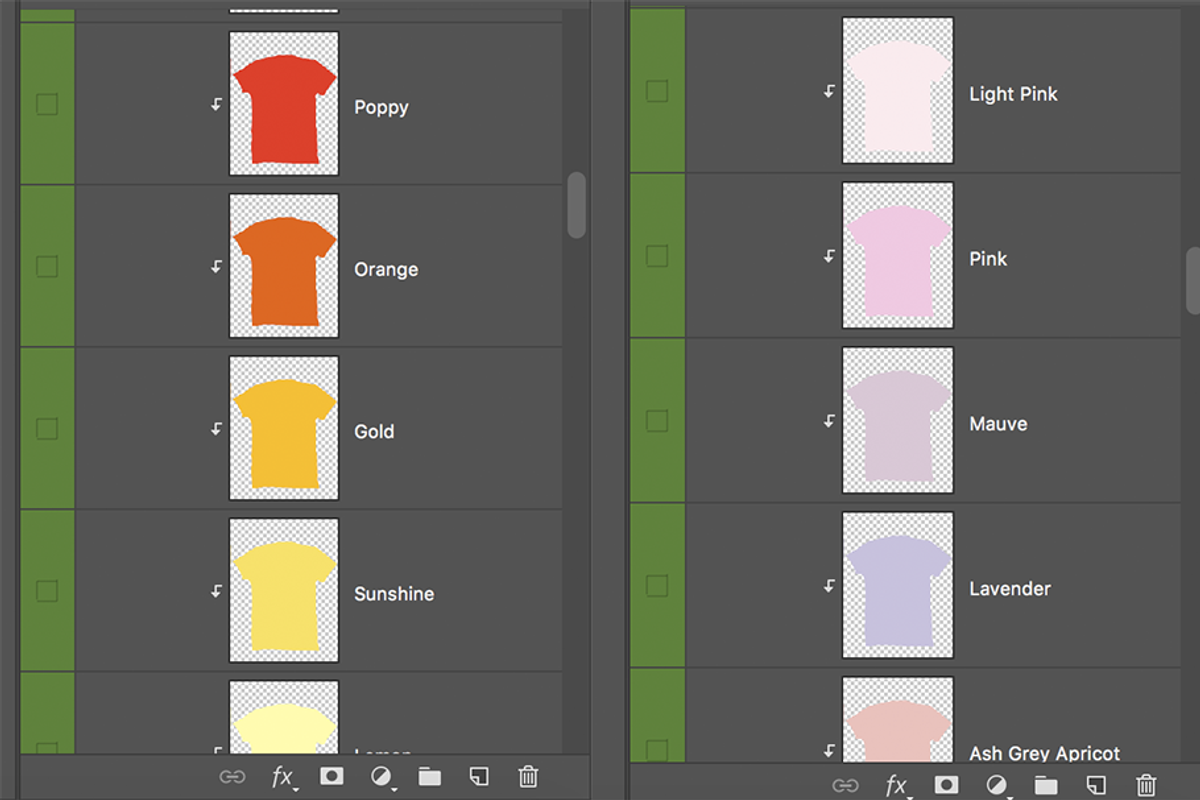Toggle visibility of the Lavender layer
This screenshot has height=800, width=1200.
point(657,586)
